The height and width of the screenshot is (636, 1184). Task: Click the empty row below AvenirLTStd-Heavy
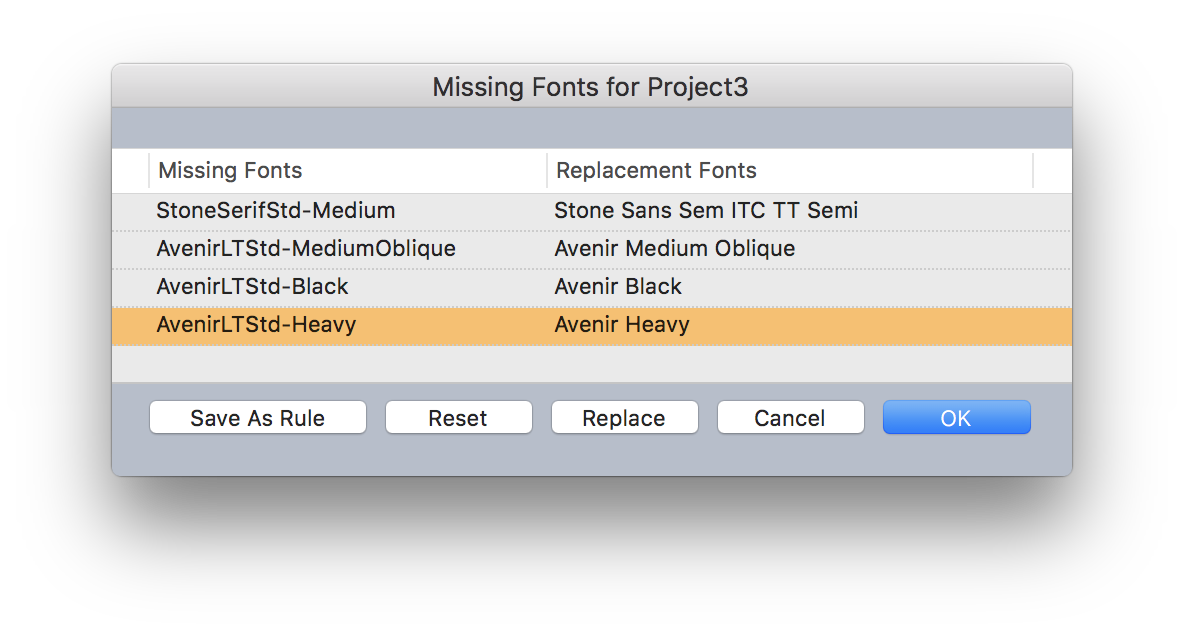pos(590,363)
